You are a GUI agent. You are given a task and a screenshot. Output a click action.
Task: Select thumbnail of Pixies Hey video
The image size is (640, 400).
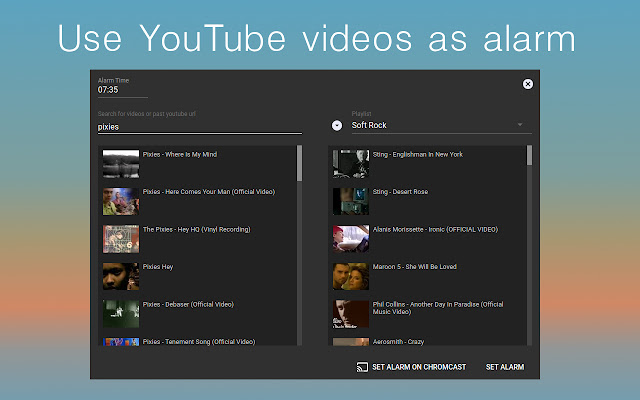(121, 276)
